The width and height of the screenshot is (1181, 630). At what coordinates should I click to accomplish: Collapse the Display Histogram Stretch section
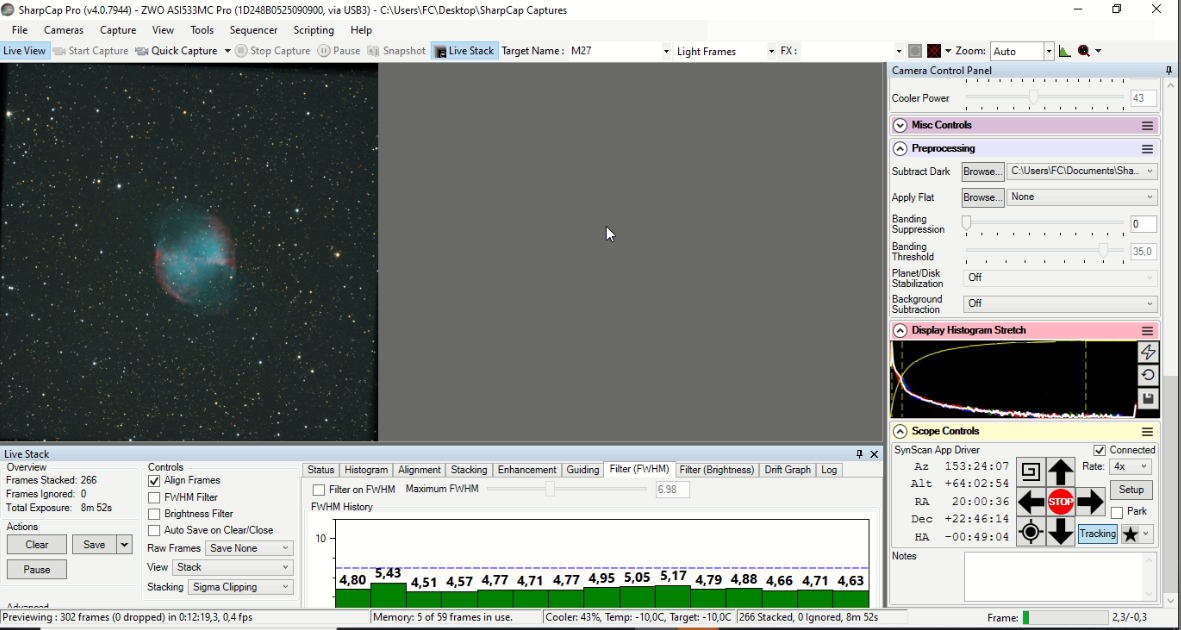point(899,330)
